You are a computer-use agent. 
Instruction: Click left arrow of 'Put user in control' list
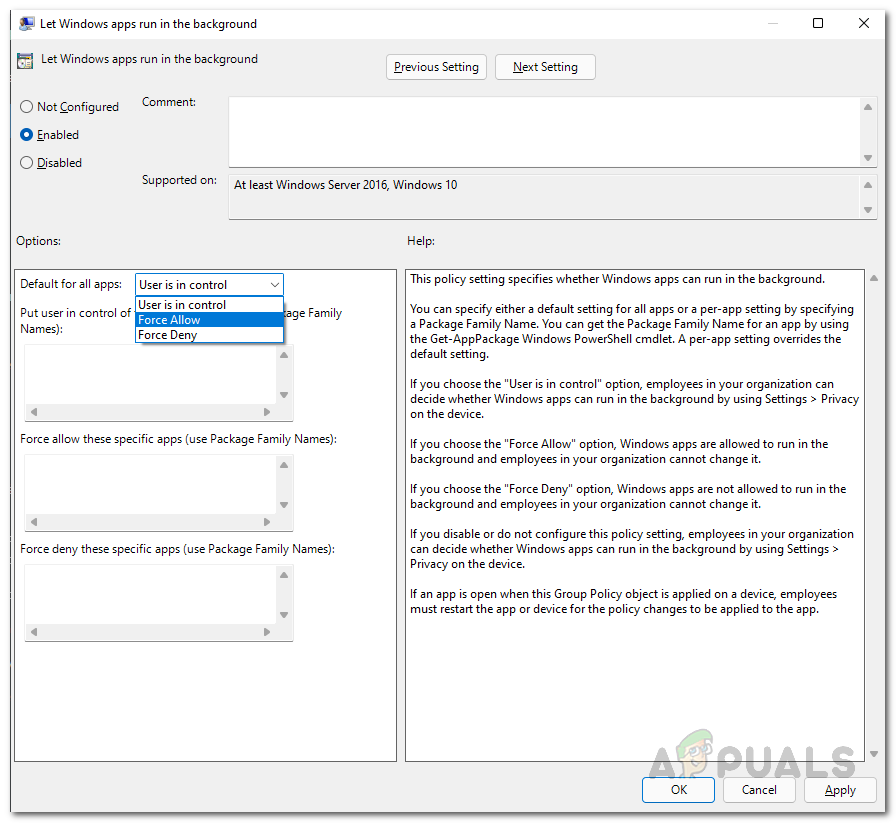tap(34, 412)
